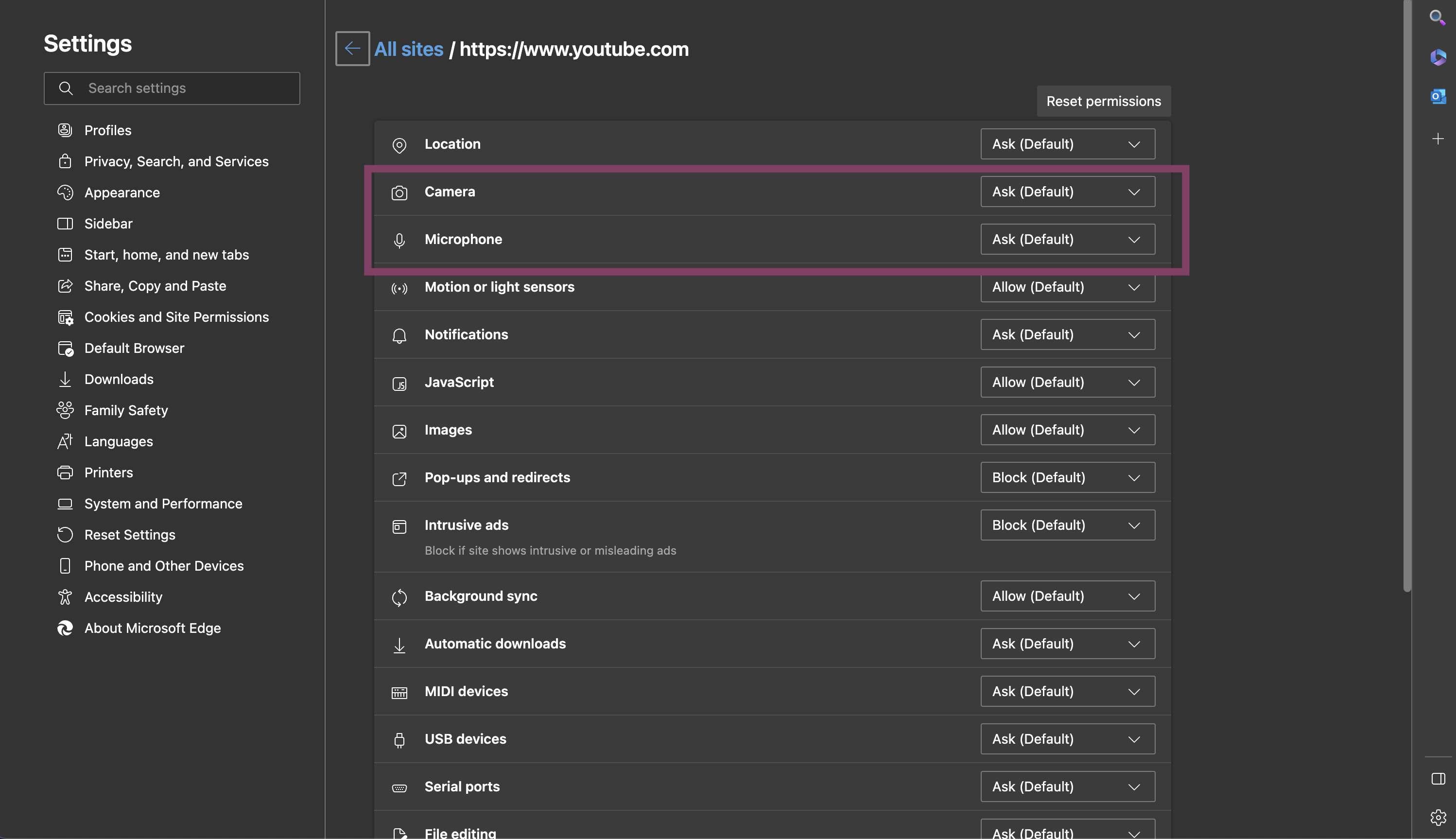Screen dimensions: 1456x839
Task: Open Phone and Other Devices settings
Action: [164, 566]
